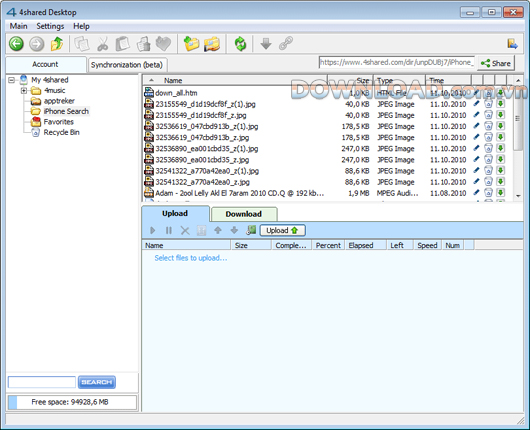This screenshot has height=430, width=530.
Task: Click the Share button
Action: tap(496, 63)
